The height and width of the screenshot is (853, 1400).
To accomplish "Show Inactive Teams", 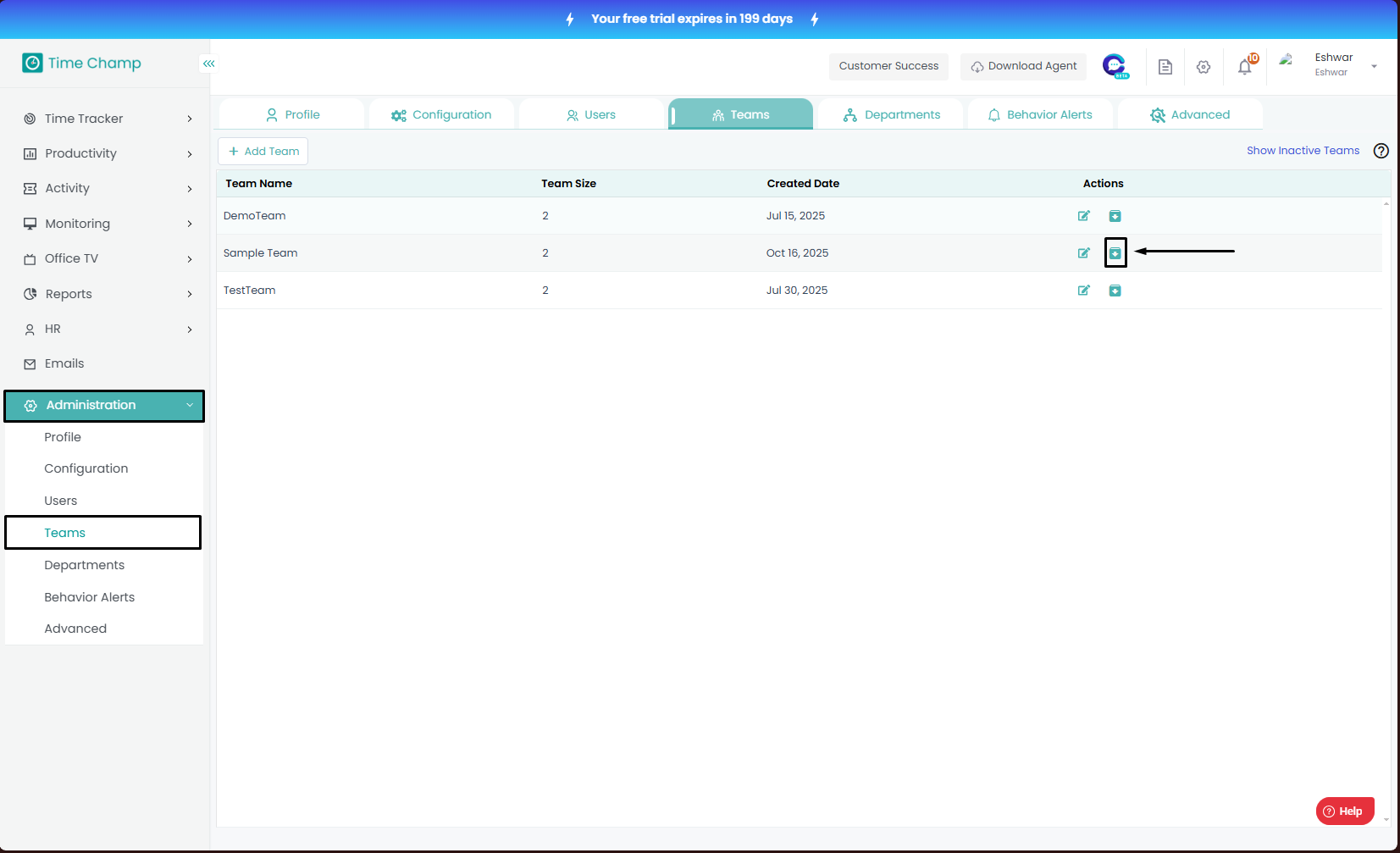I will [x=1303, y=151].
